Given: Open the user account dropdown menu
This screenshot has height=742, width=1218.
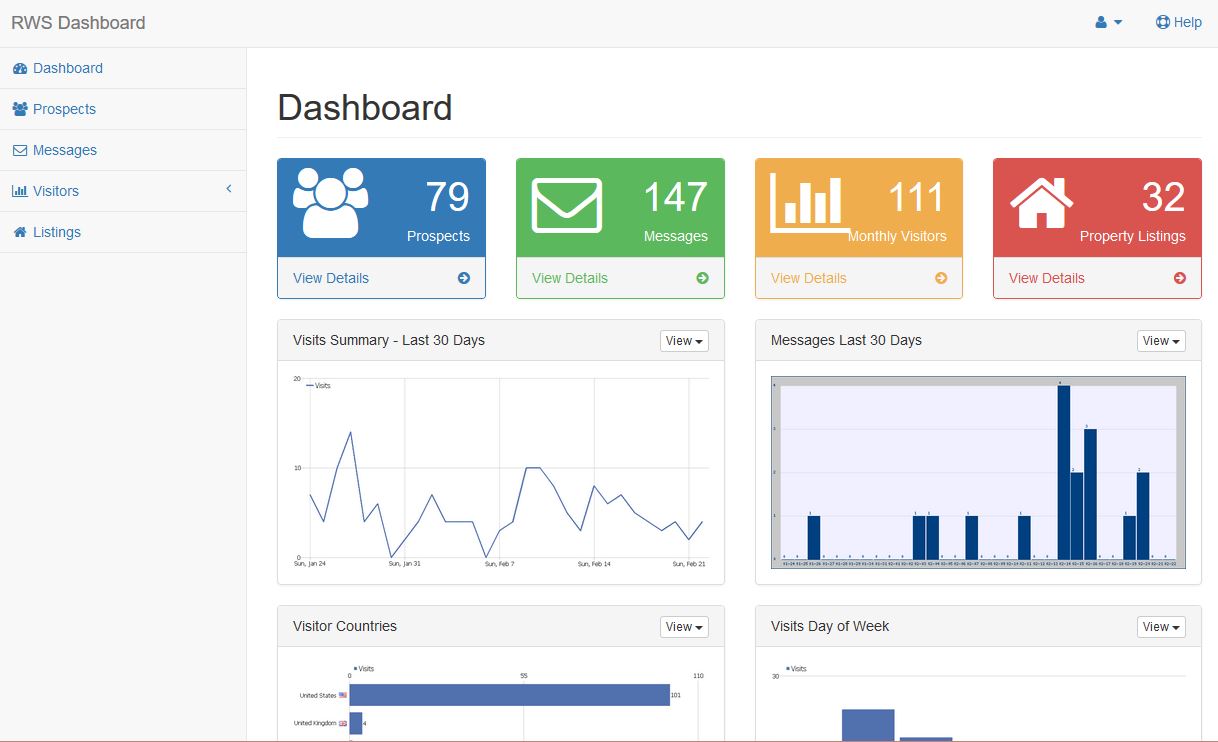Looking at the screenshot, I should pyautogui.click(x=1109, y=22).
